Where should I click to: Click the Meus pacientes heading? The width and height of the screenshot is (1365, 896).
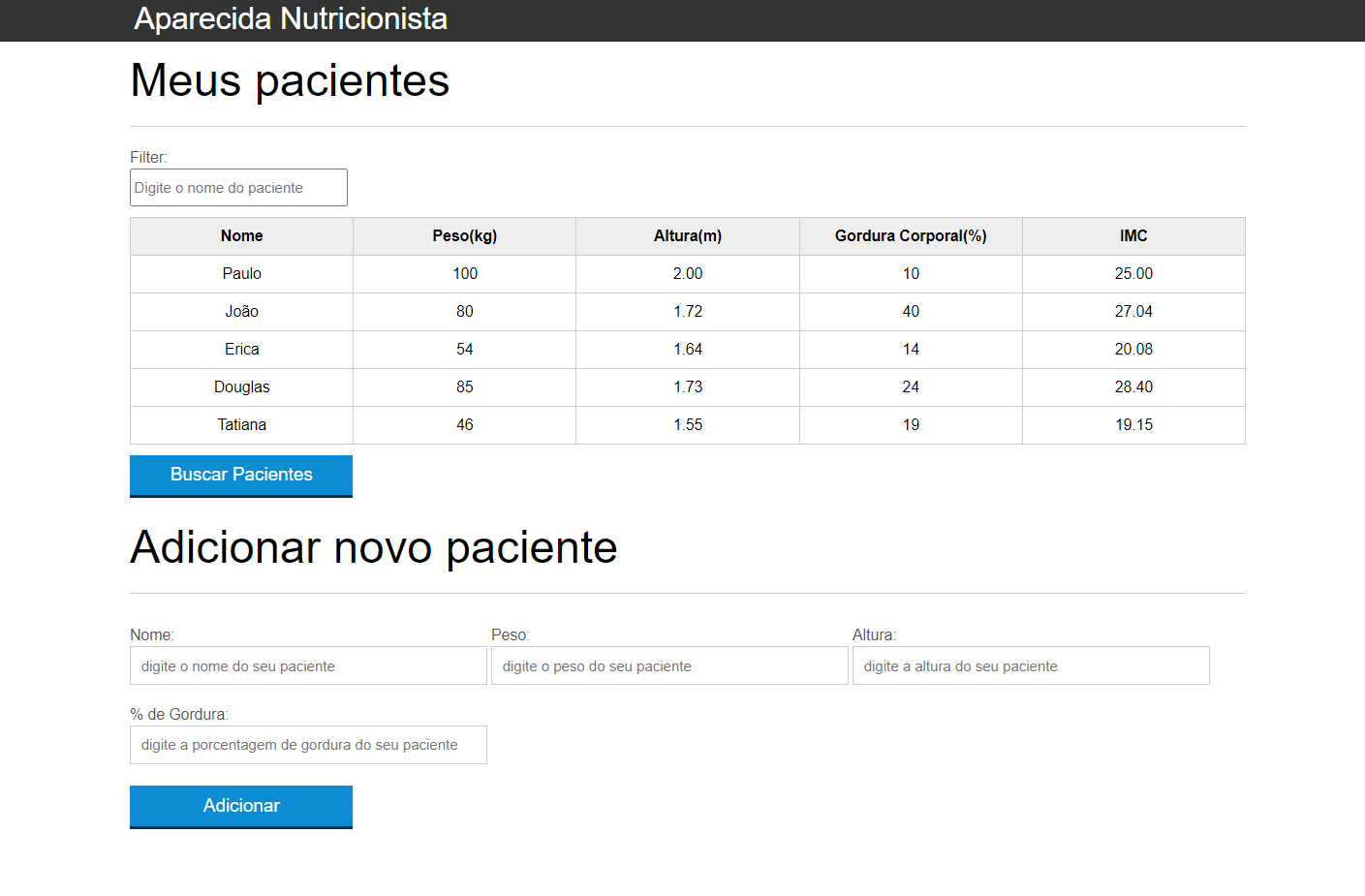[x=290, y=81]
